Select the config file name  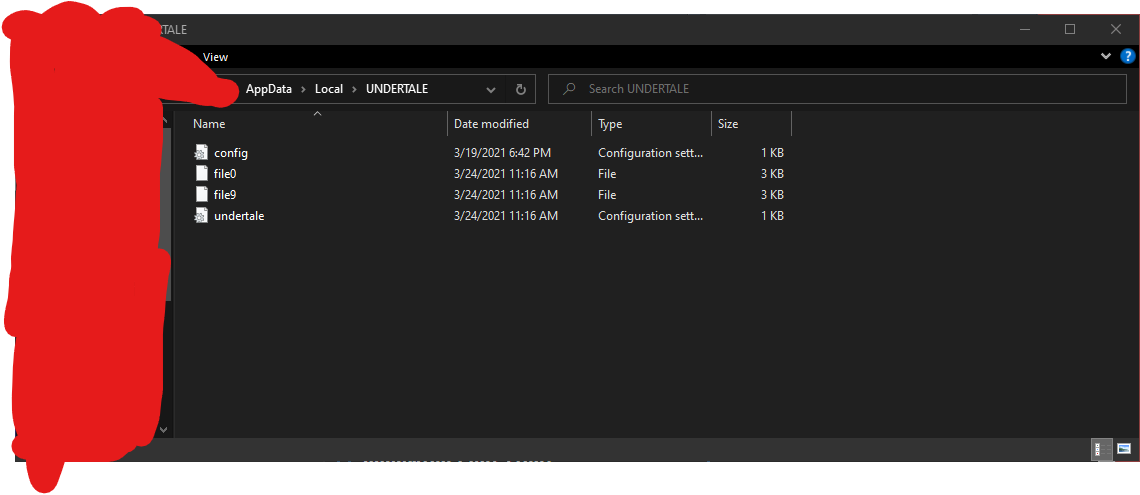point(231,153)
